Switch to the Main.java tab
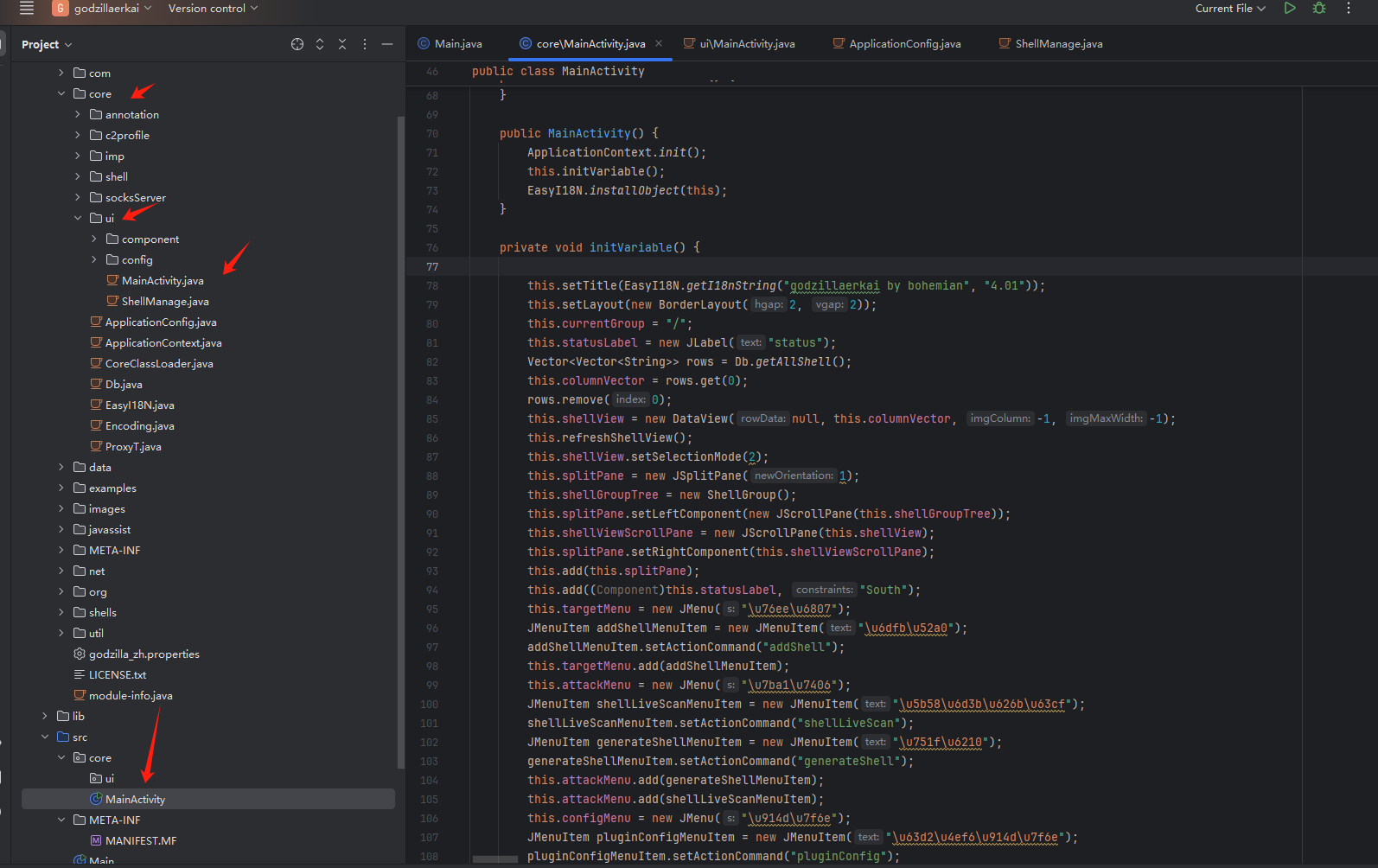 tap(450, 44)
